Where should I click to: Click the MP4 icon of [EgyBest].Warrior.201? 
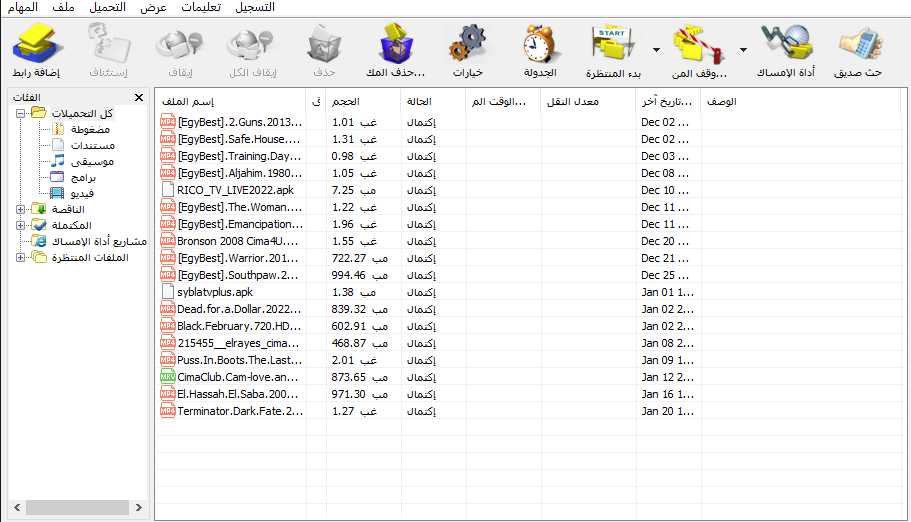click(x=167, y=258)
